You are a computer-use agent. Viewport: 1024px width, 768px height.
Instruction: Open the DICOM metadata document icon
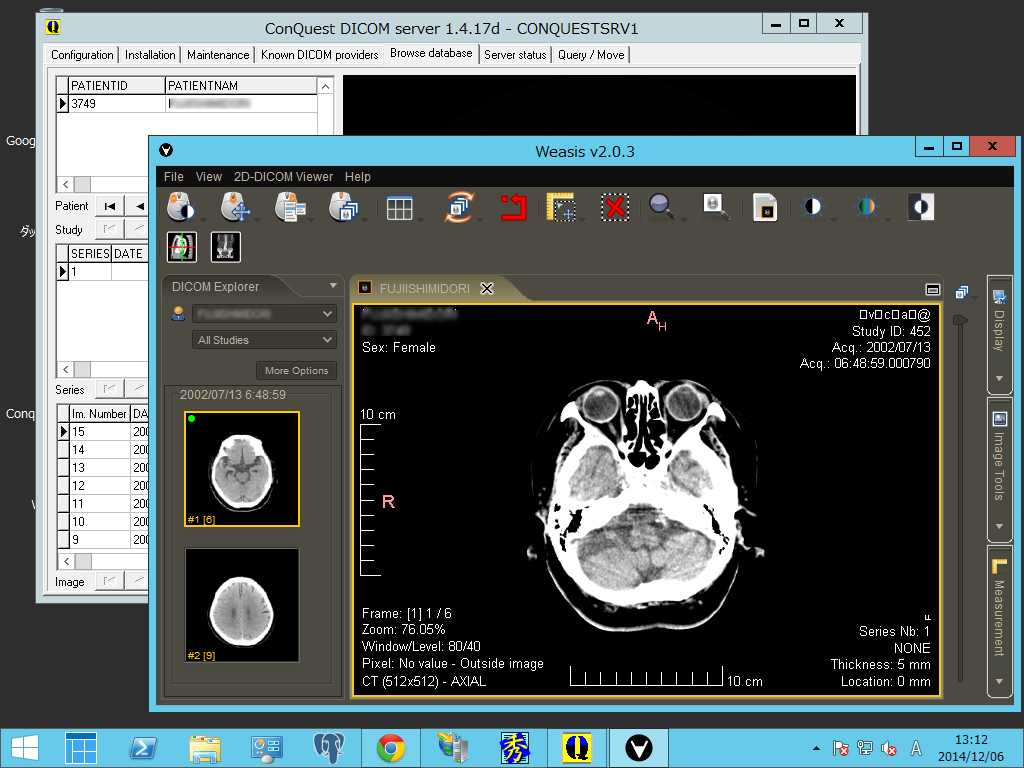pos(765,207)
